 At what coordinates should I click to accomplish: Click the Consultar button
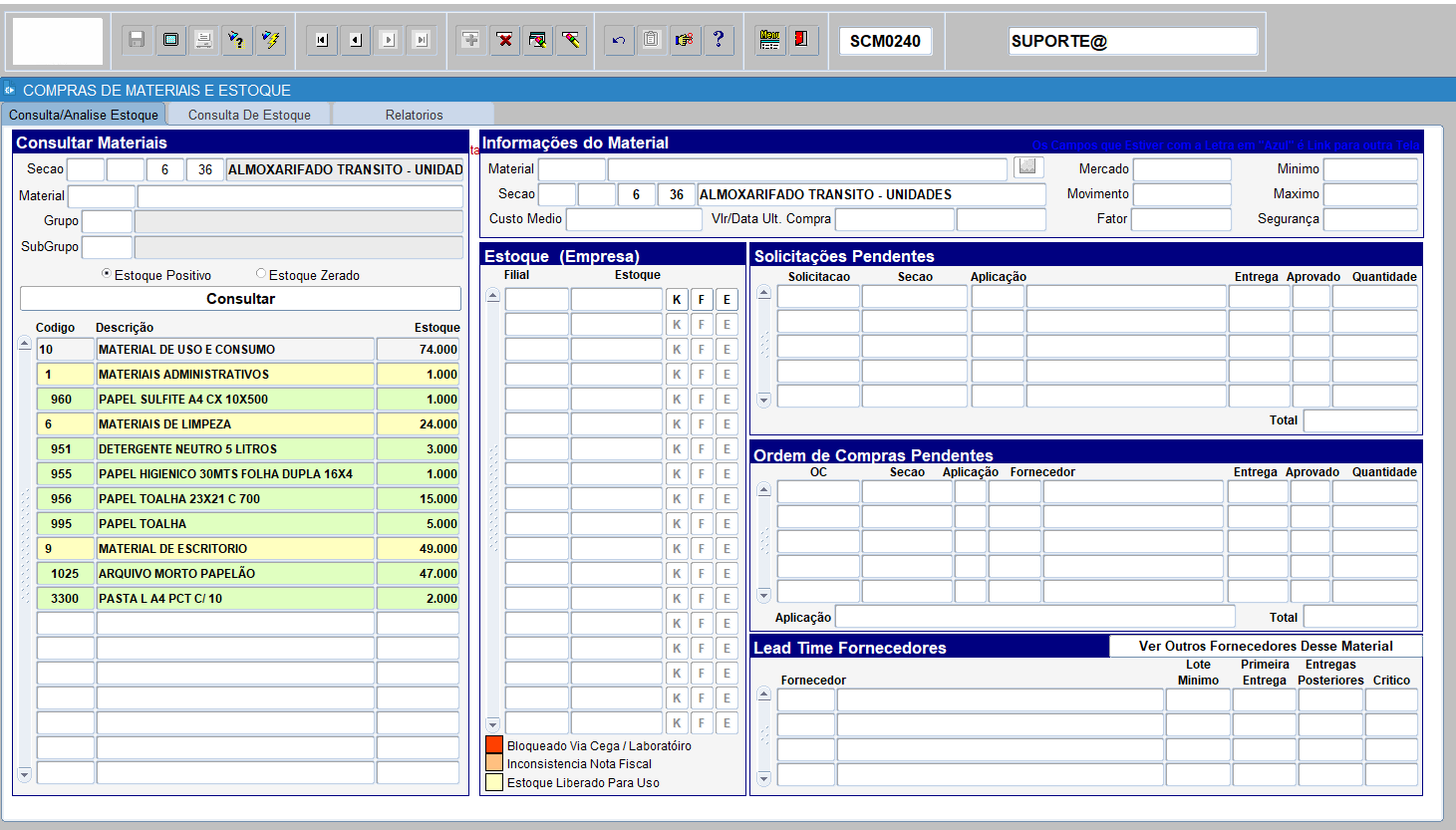(240, 299)
